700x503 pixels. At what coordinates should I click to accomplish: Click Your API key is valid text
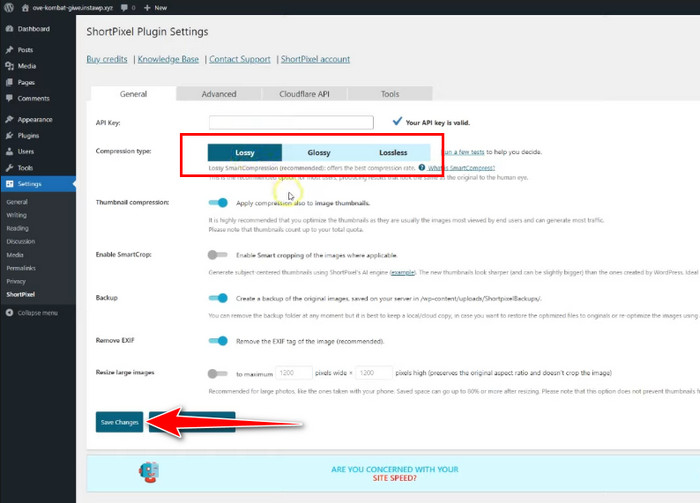coord(438,122)
